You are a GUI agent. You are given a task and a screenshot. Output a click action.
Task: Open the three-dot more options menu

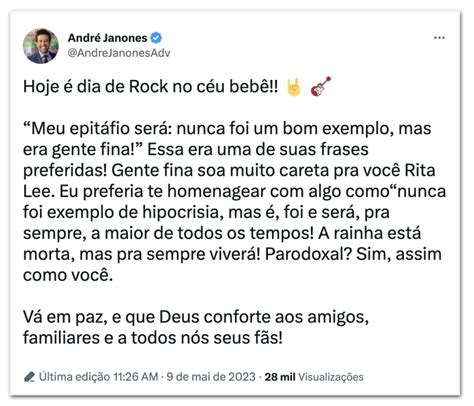point(439,38)
